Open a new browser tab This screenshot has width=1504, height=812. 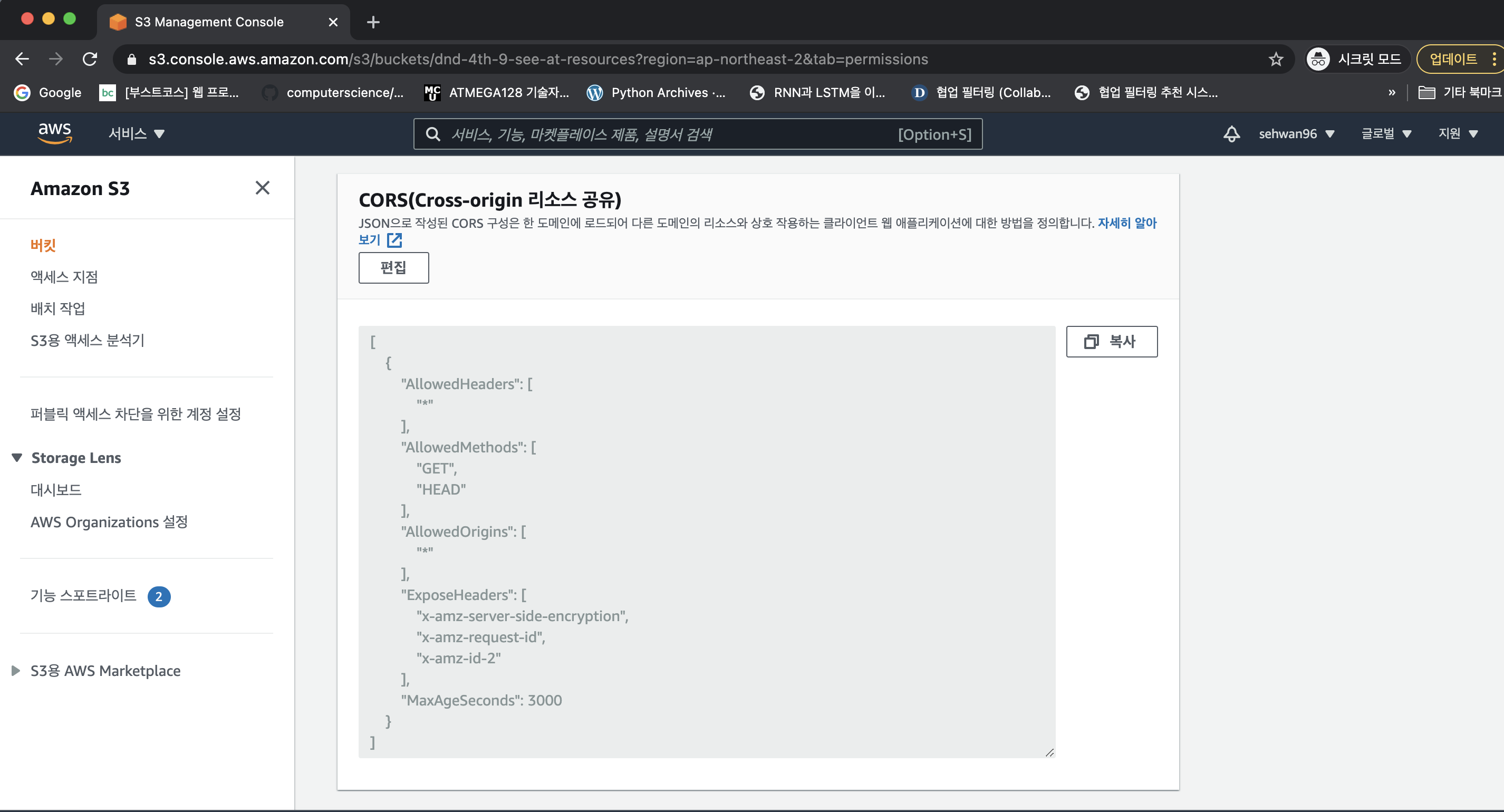[x=373, y=22]
